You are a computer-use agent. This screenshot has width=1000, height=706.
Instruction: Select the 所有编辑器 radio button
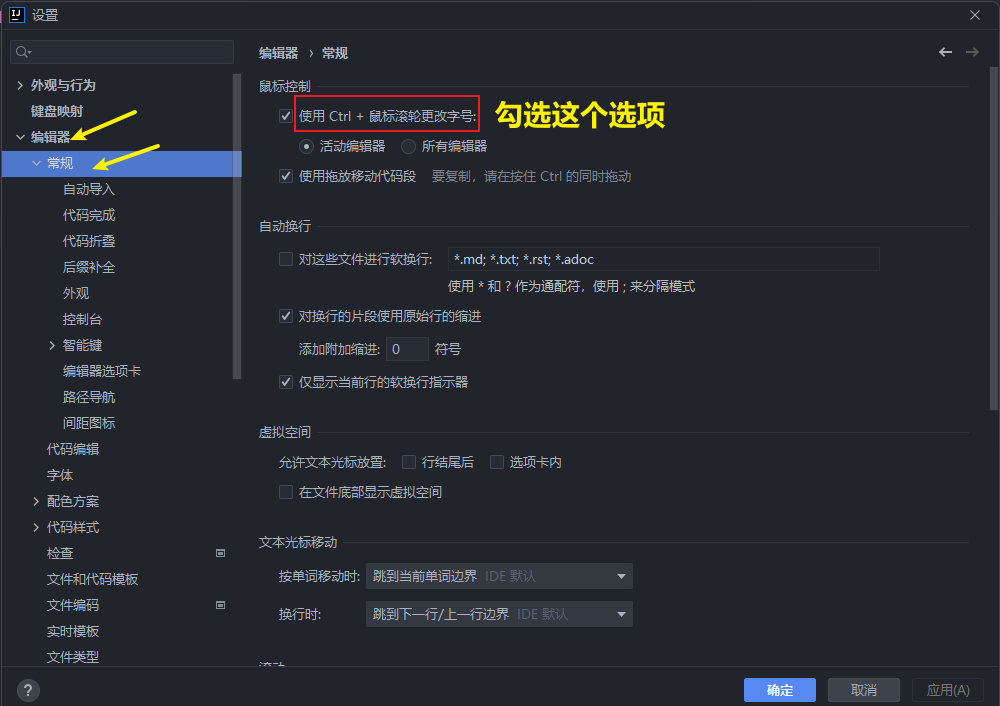coord(409,146)
